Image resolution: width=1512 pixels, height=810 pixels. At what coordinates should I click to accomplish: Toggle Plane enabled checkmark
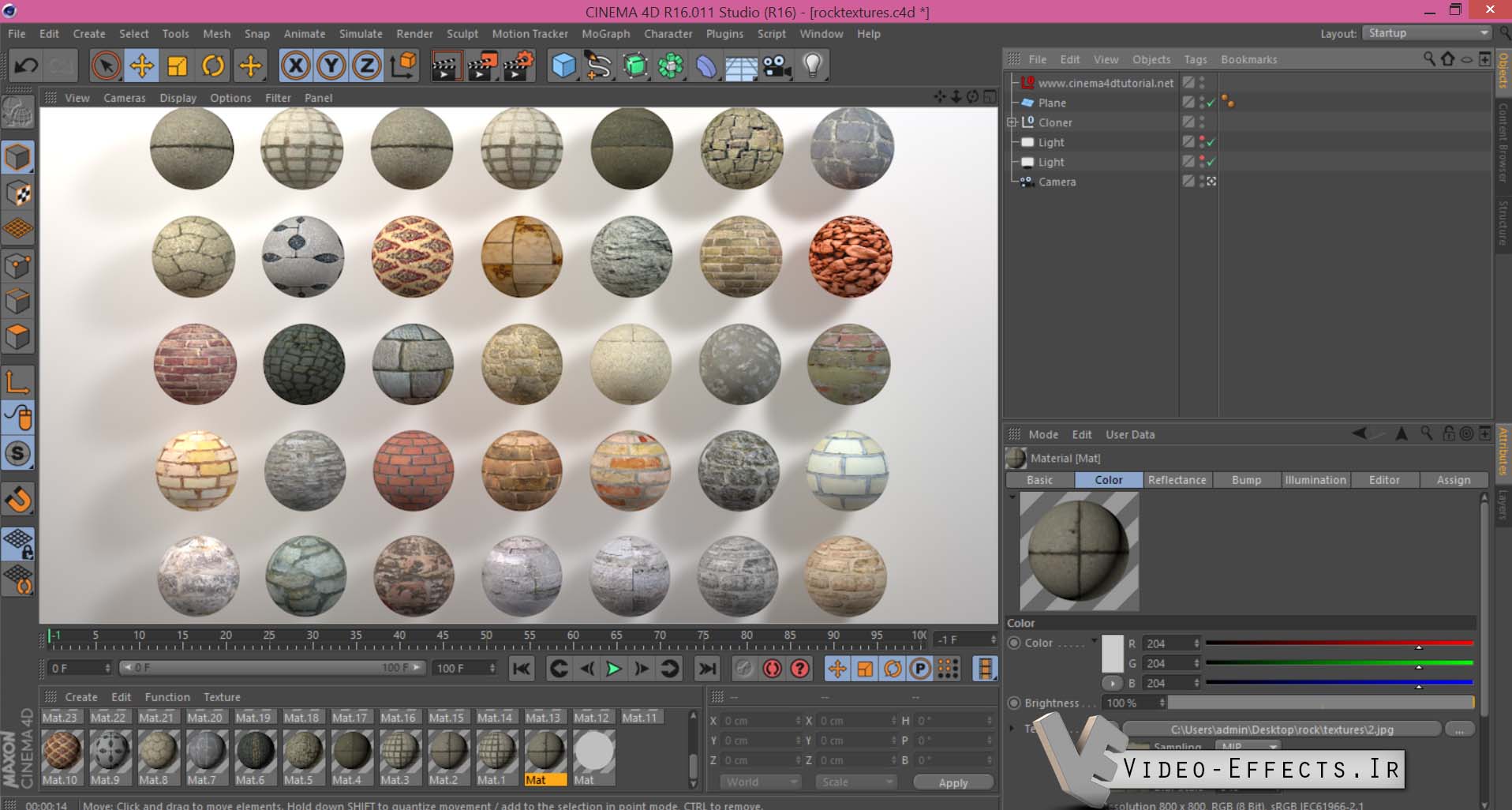click(x=1211, y=103)
